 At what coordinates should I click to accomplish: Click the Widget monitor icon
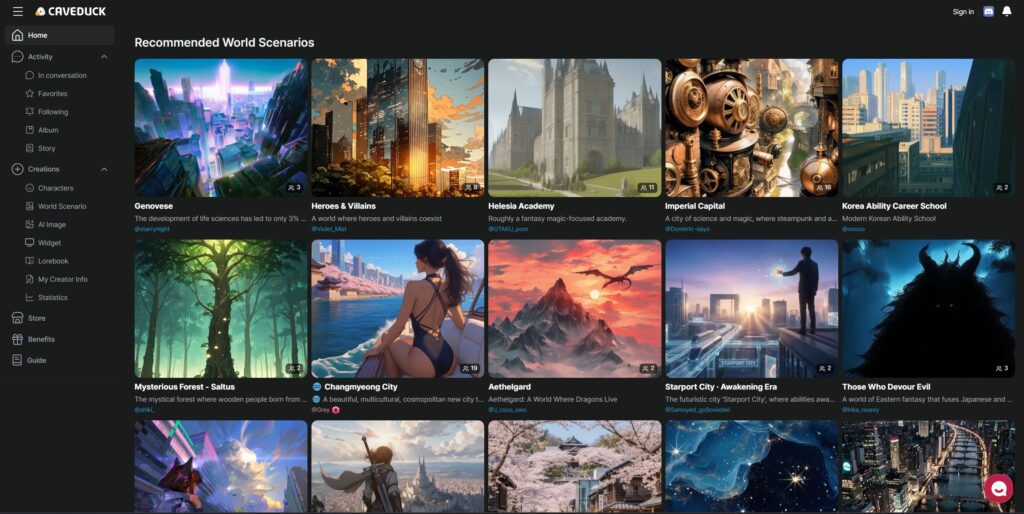pos(29,242)
